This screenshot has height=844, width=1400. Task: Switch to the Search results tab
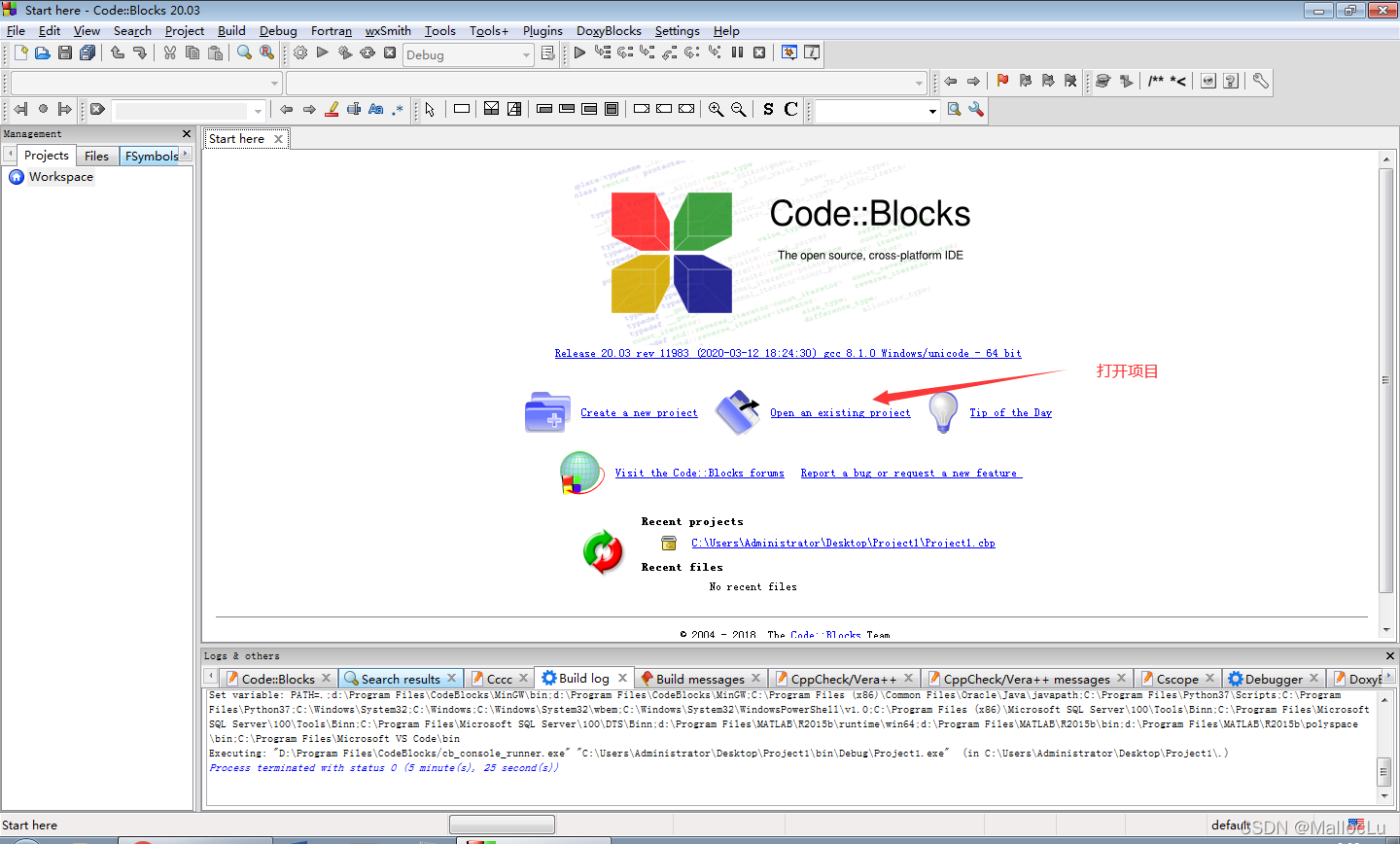401,679
